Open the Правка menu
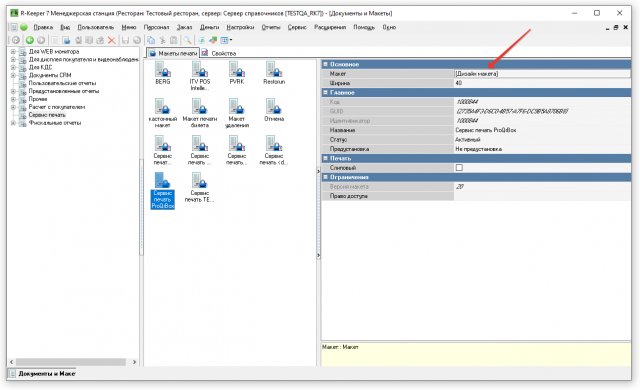This screenshot has height=390, width=640. [43, 27]
